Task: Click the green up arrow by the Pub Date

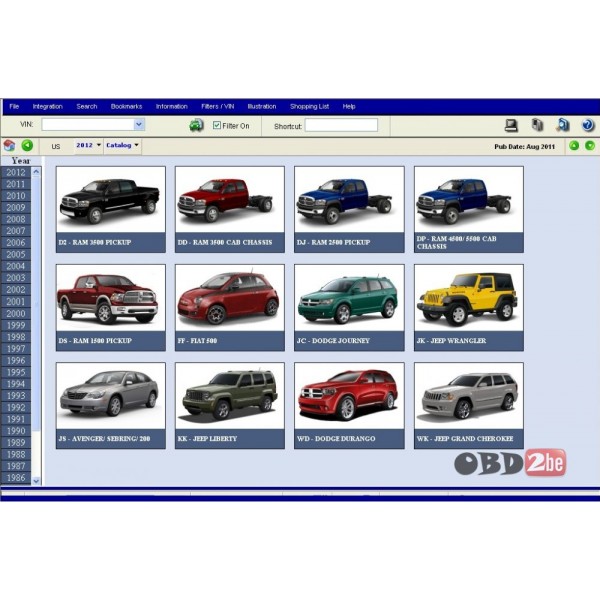Action: [x=574, y=145]
